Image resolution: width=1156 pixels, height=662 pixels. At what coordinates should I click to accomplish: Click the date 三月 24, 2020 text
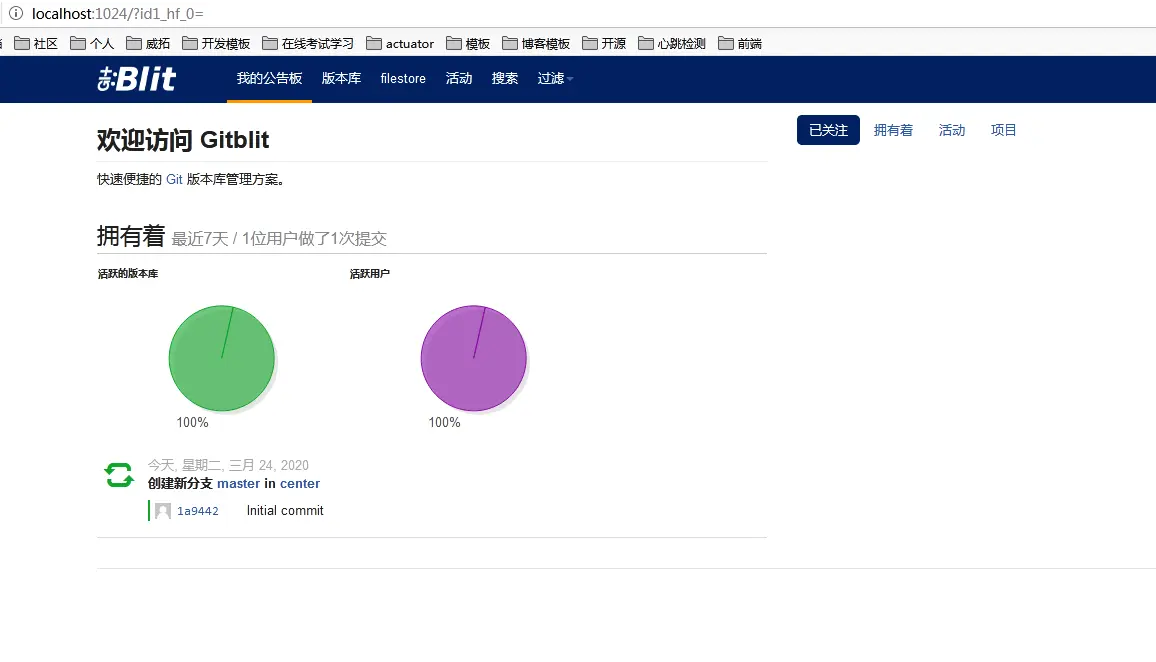[x=268, y=465]
